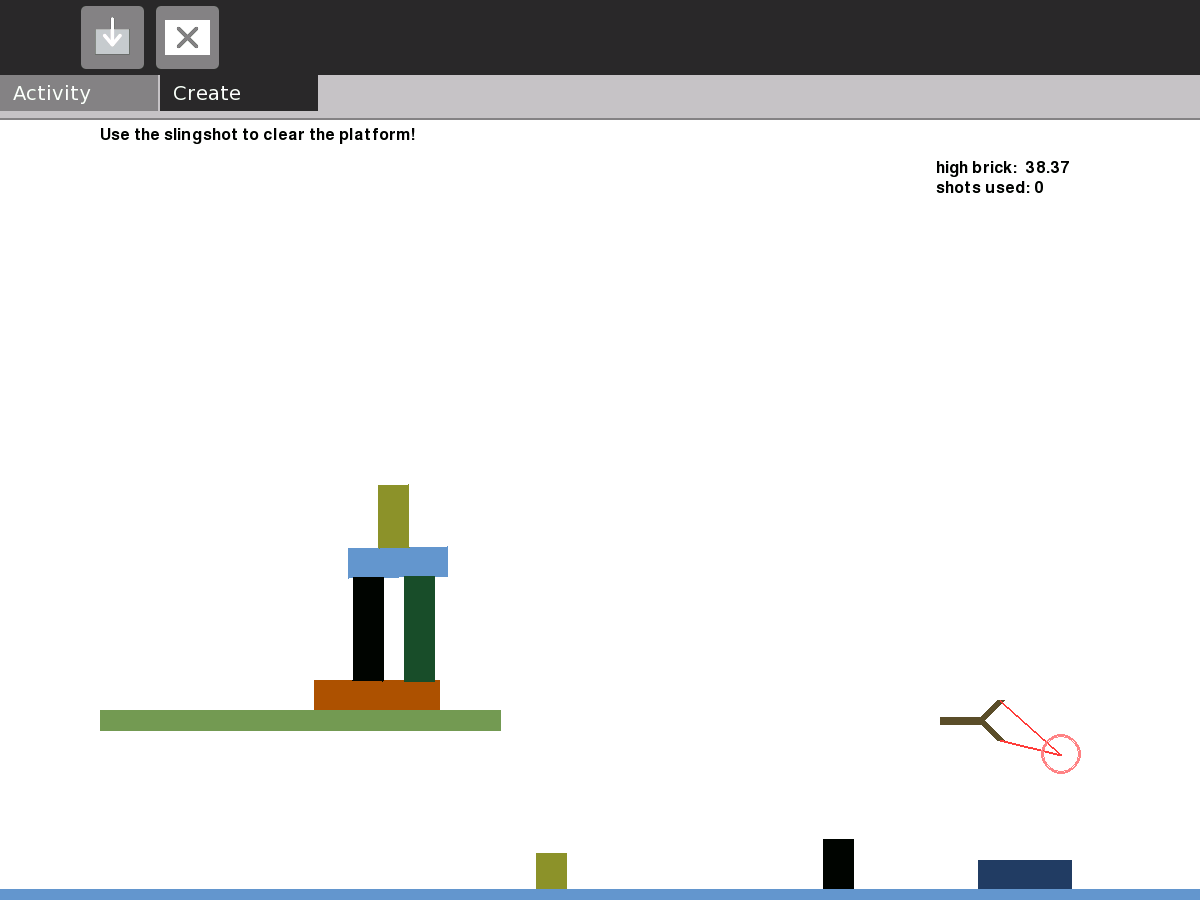Click the olive brick atop the tower
1200x900 pixels.
pyautogui.click(x=393, y=515)
